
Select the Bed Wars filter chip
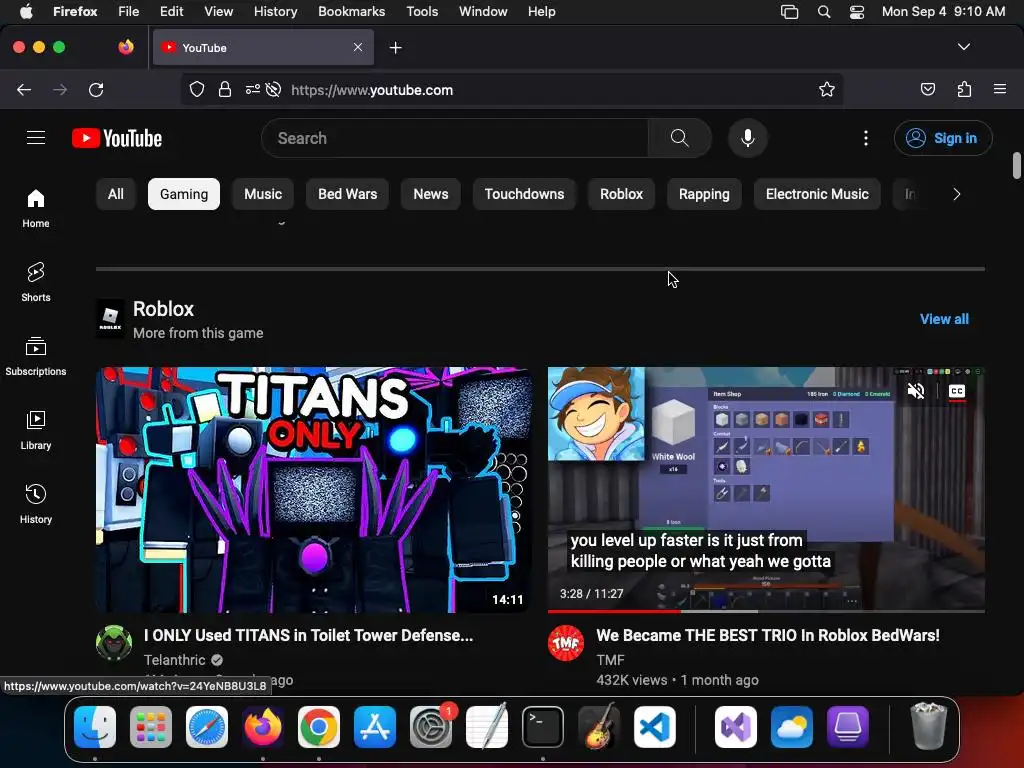tap(347, 194)
